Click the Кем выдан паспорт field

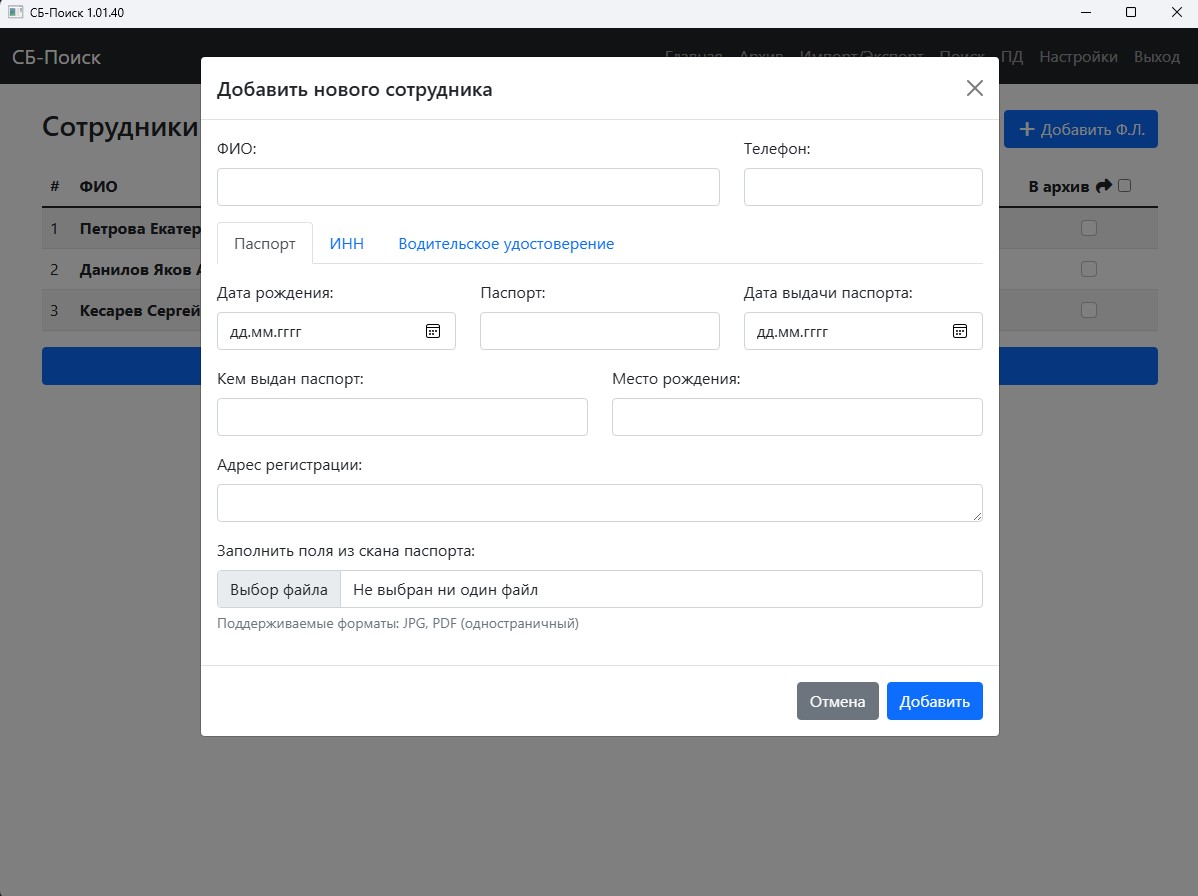tap(402, 417)
